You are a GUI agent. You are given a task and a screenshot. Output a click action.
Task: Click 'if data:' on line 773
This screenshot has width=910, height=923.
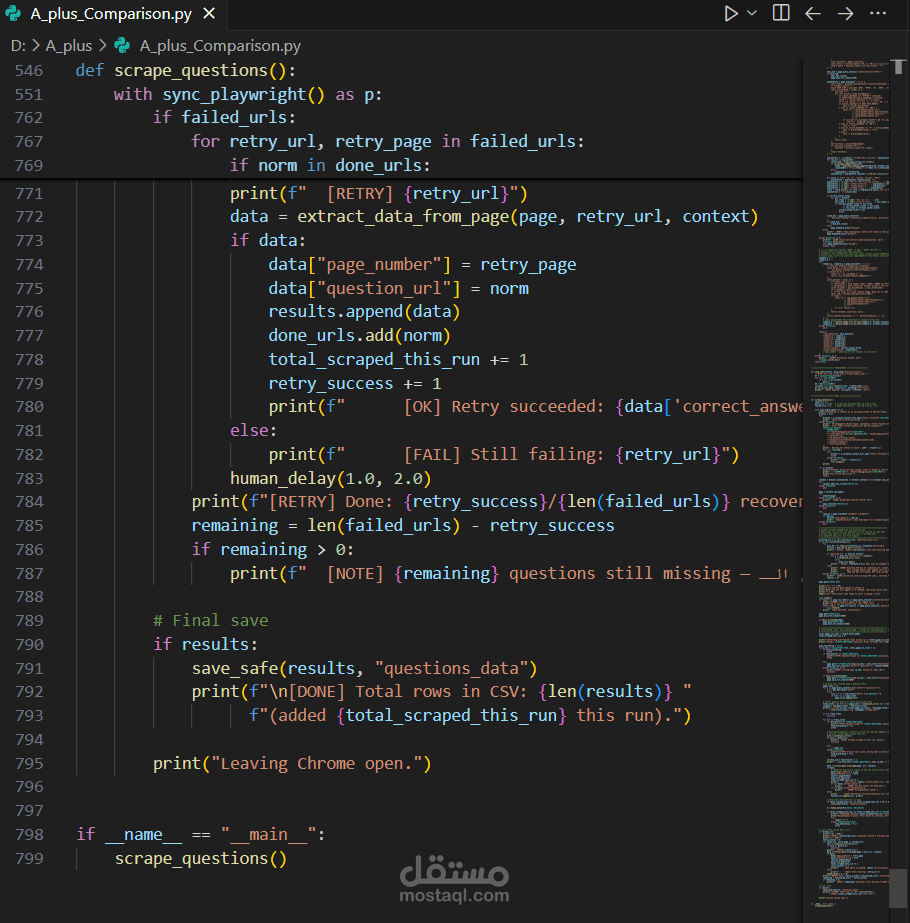pyautogui.click(x=268, y=240)
